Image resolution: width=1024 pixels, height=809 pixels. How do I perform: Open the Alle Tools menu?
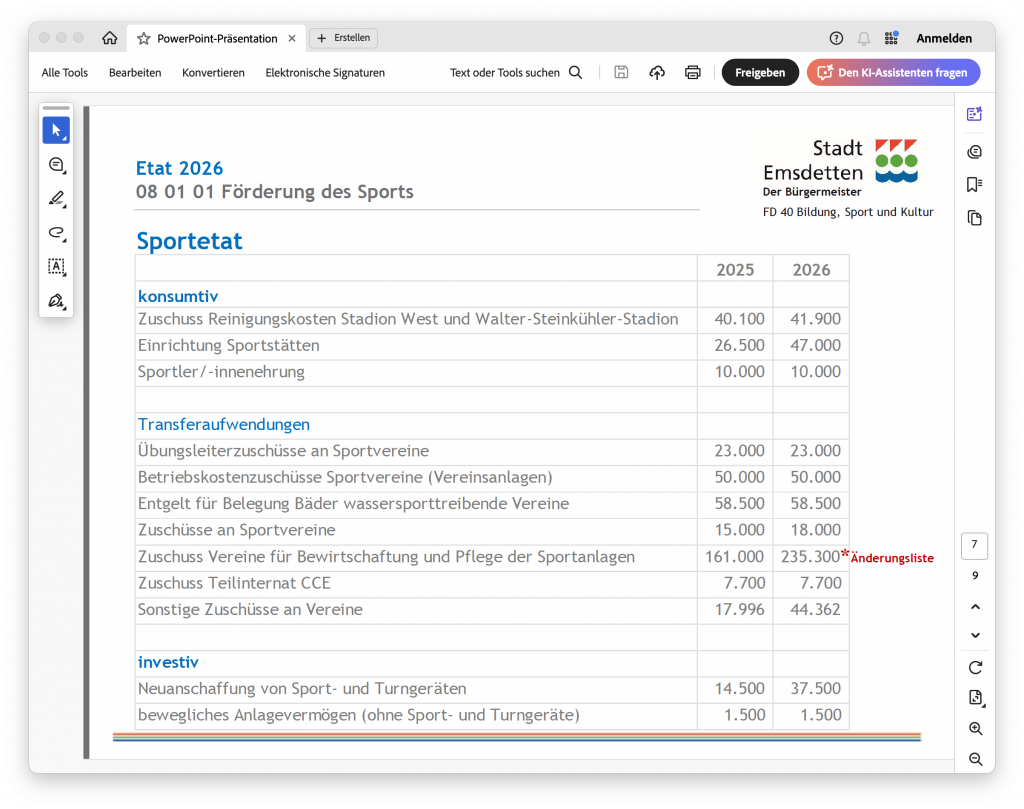click(65, 73)
